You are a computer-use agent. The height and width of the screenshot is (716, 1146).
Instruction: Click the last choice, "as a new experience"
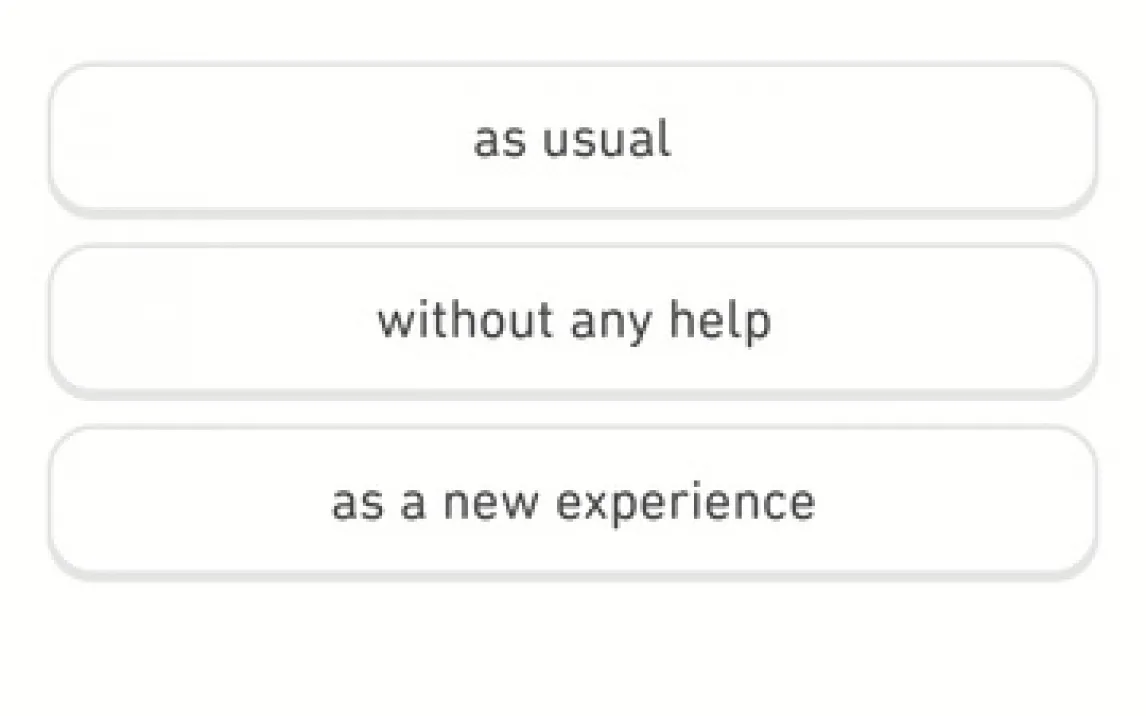click(x=572, y=501)
